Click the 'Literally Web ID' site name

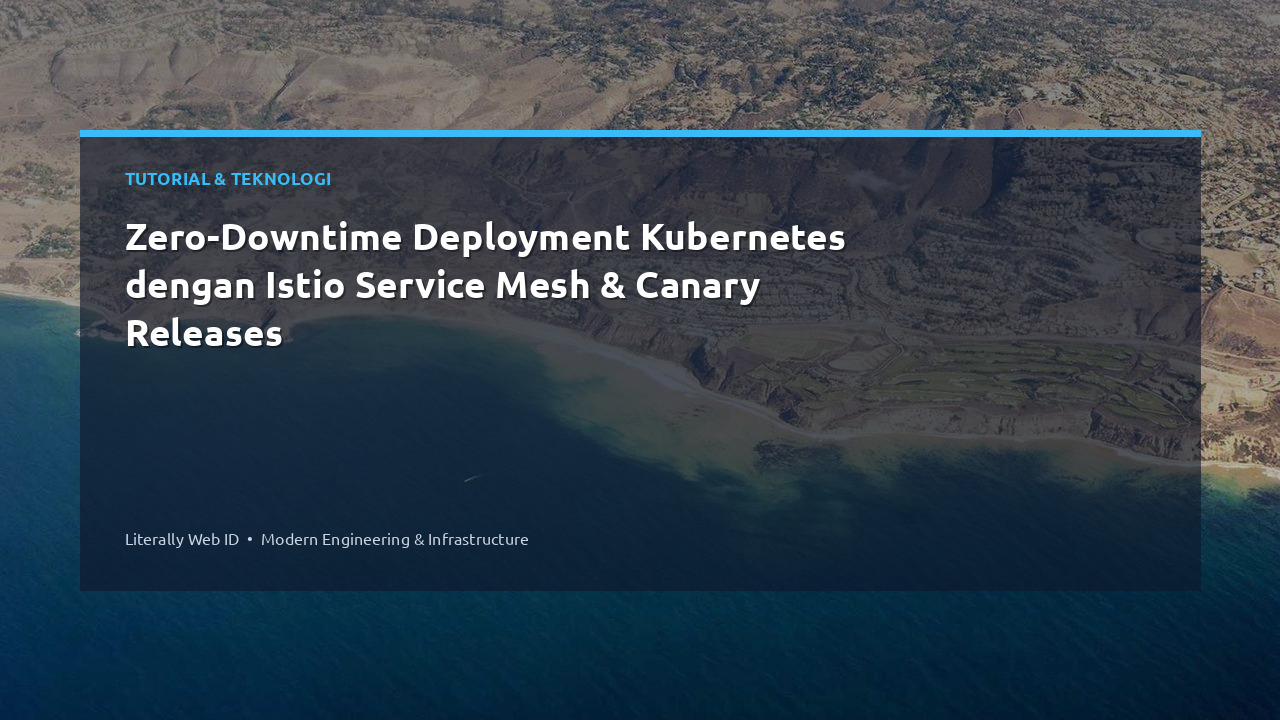pos(182,539)
